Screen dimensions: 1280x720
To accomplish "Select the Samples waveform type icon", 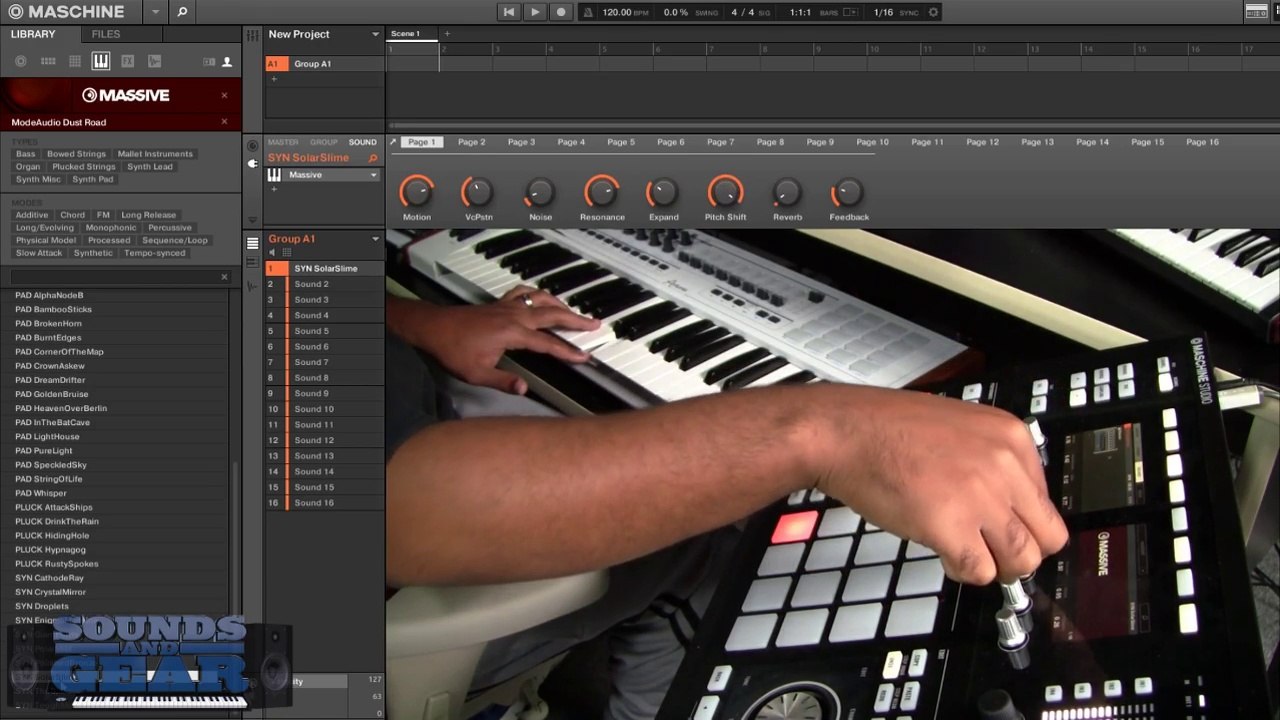I will [154, 61].
